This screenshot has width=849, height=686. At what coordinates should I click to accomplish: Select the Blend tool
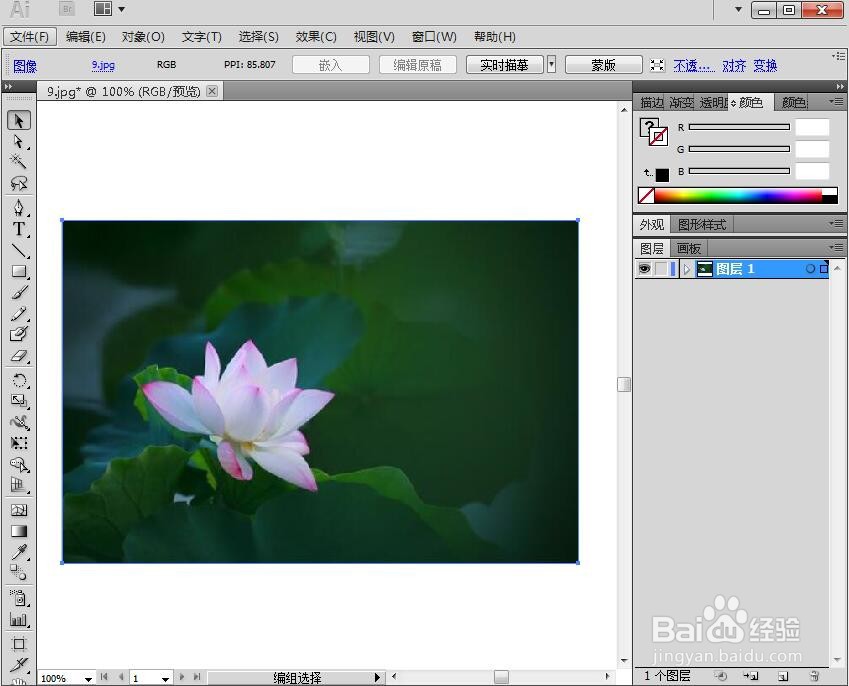[x=19, y=572]
